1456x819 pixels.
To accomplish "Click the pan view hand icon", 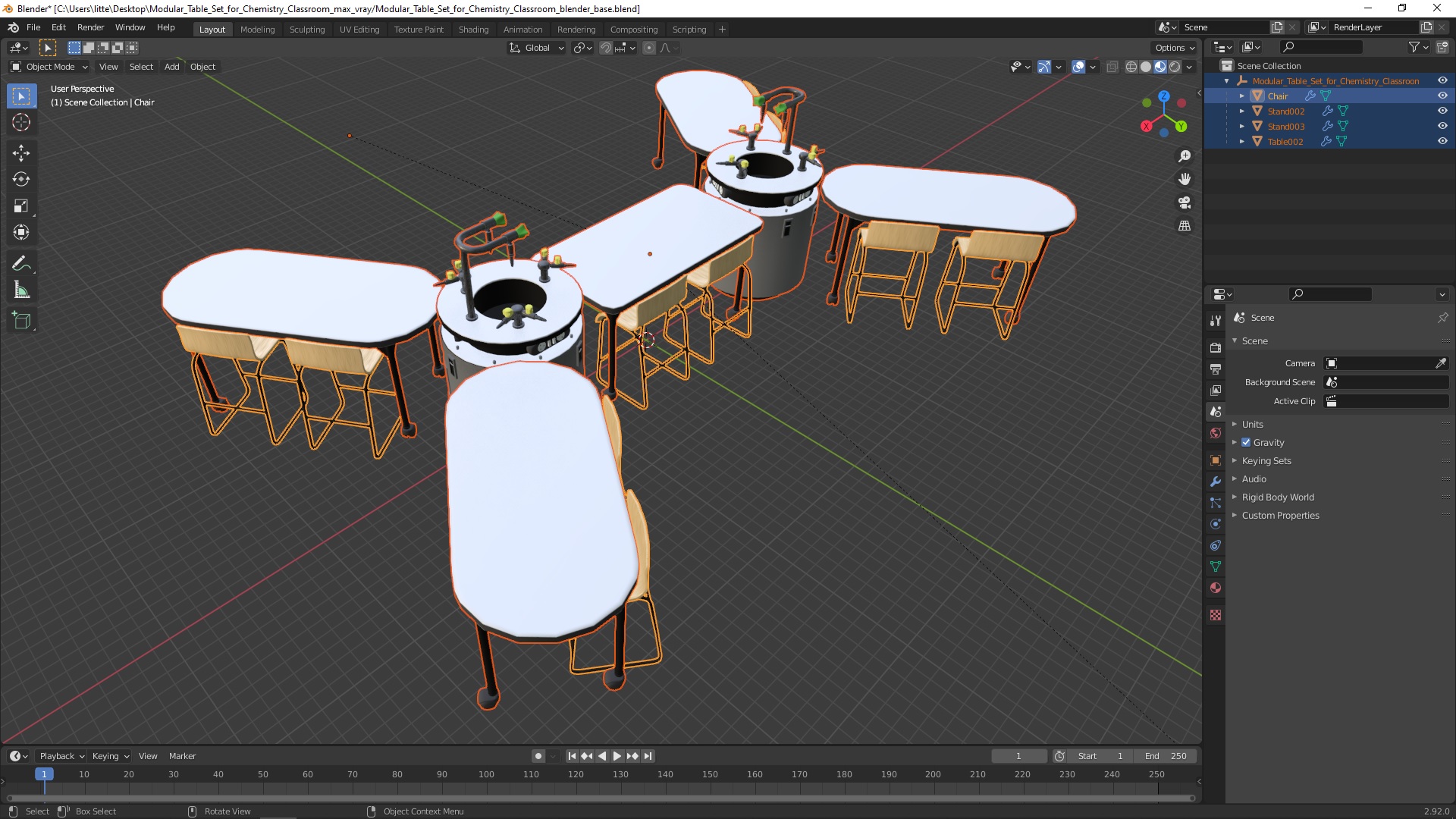I will click(x=1185, y=180).
